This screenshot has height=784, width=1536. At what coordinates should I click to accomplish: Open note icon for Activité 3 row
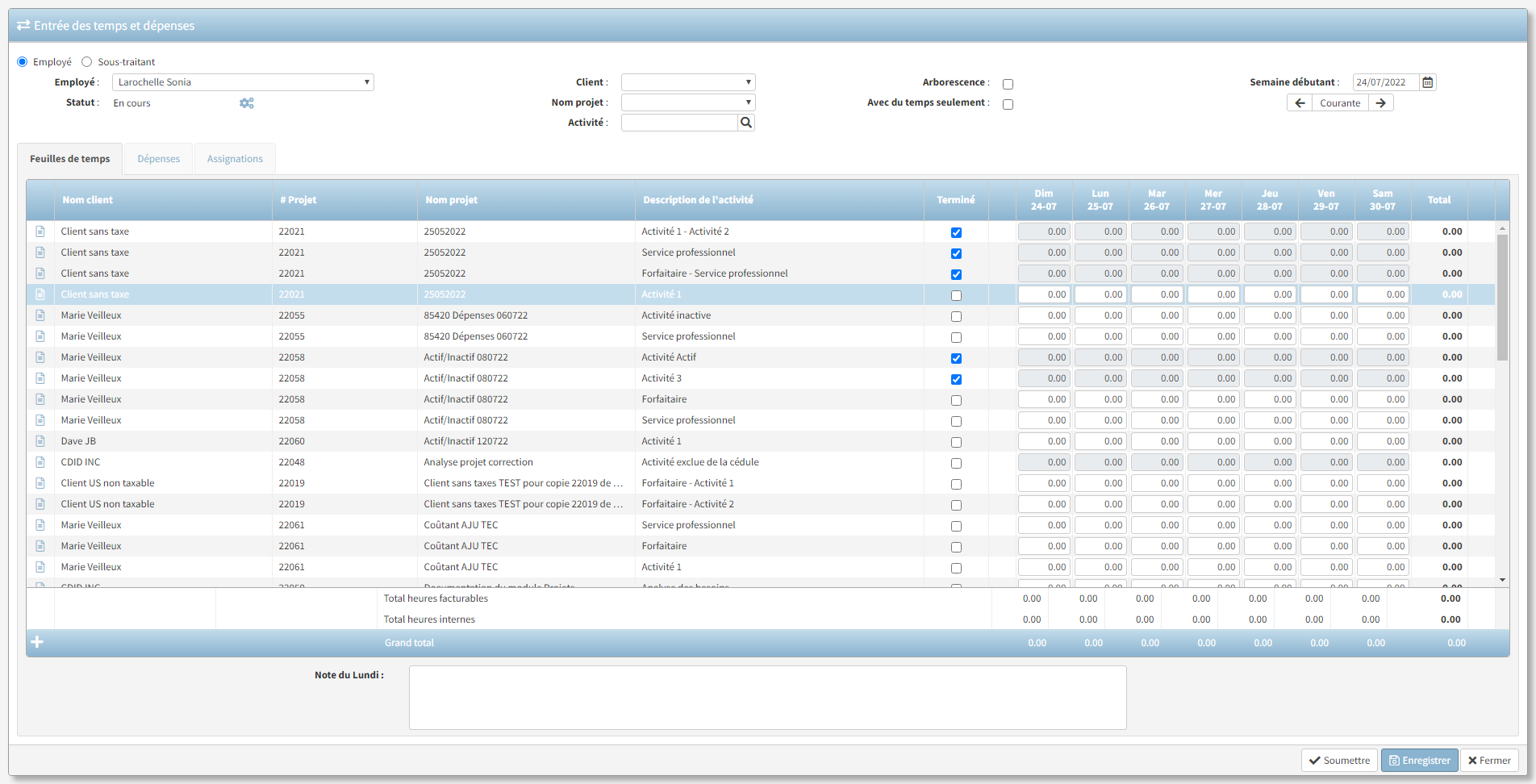pyautogui.click(x=40, y=378)
